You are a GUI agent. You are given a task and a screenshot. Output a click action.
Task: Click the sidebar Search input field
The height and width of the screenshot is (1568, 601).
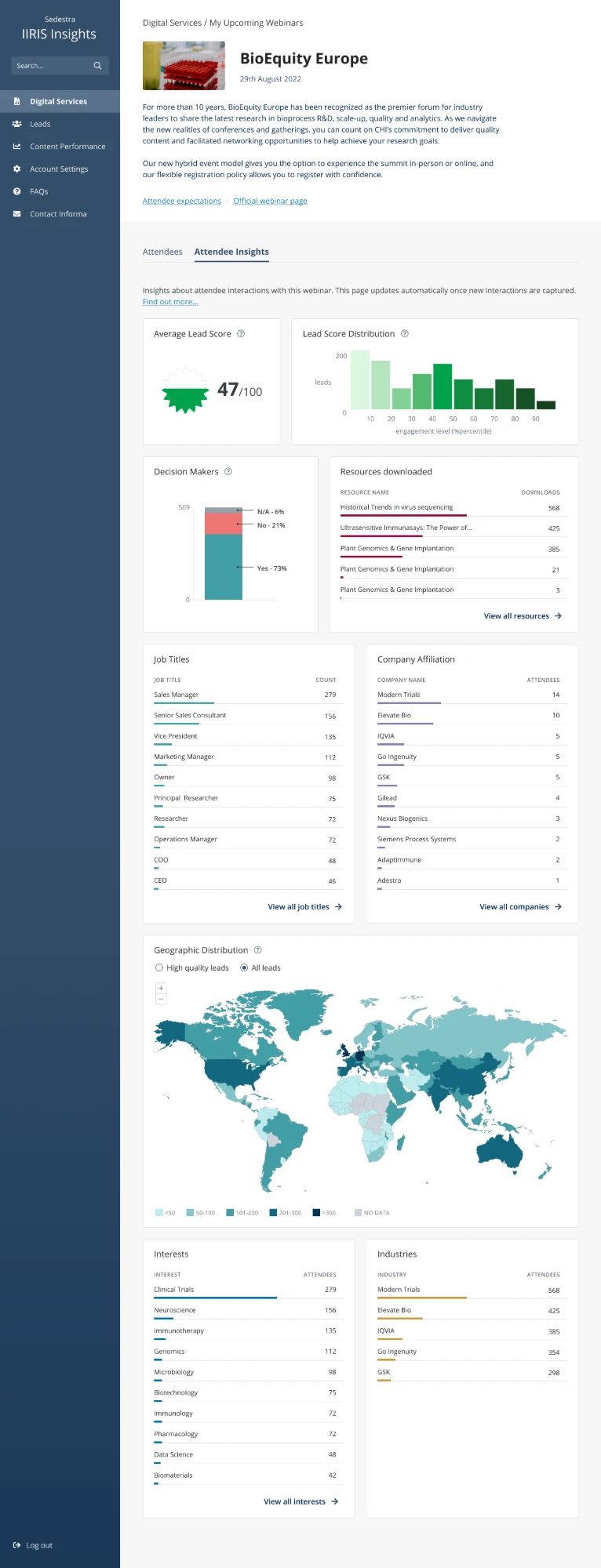point(60,66)
